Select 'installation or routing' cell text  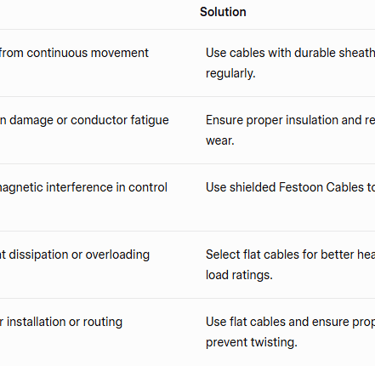click(x=61, y=322)
